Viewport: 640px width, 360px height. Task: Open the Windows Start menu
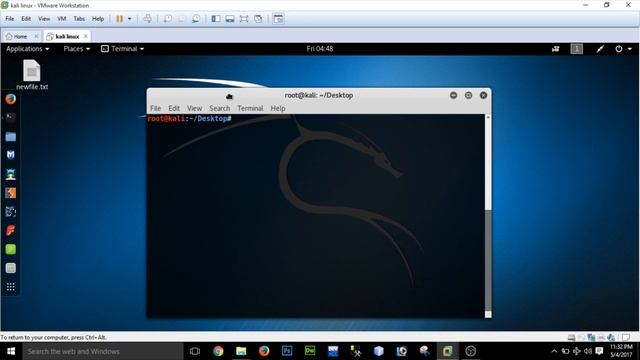11,351
